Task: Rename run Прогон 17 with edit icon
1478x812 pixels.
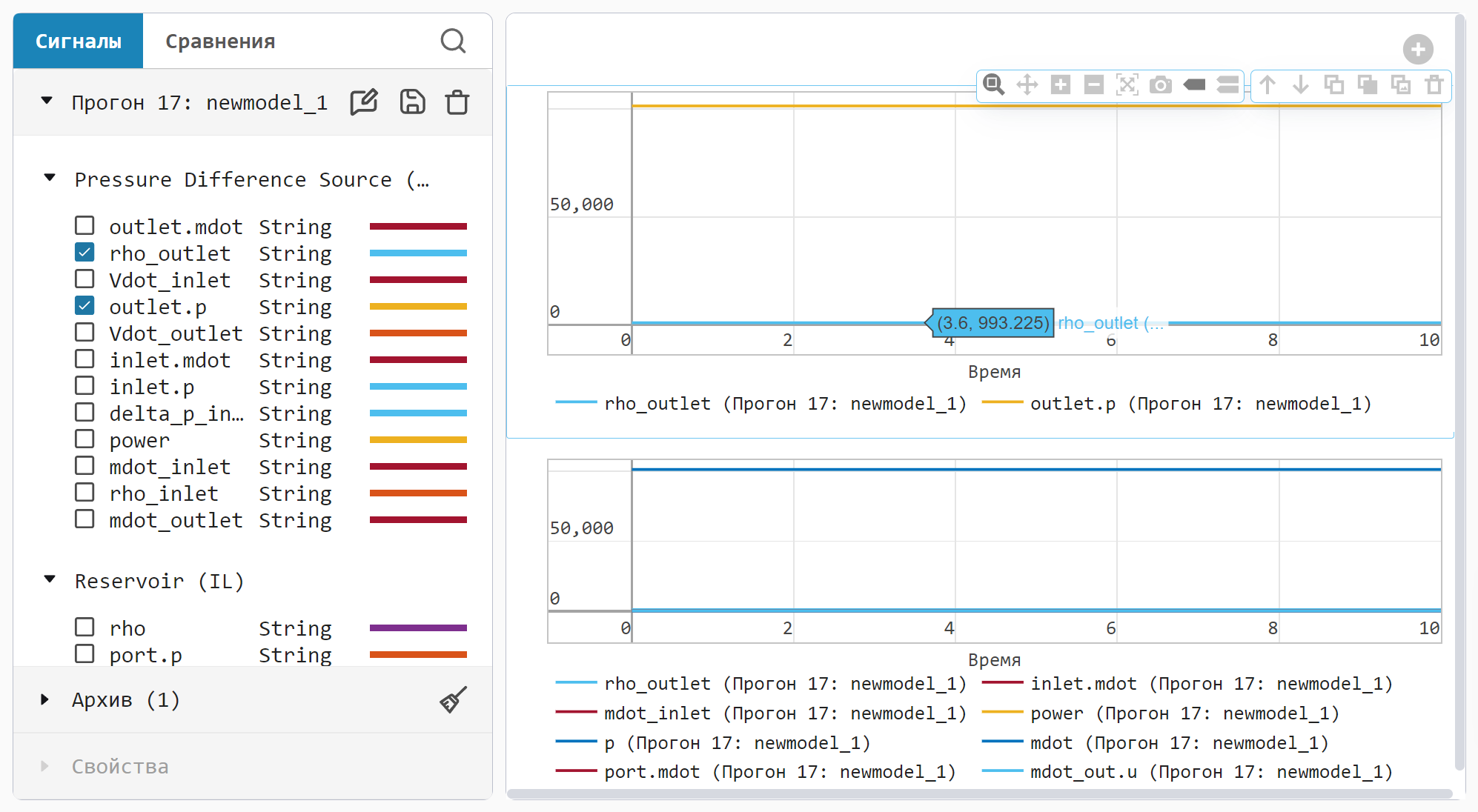Action: [364, 102]
